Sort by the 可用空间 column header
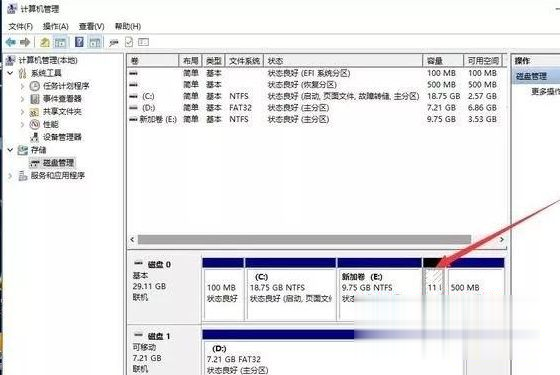The width and height of the screenshot is (560, 375). [483, 61]
